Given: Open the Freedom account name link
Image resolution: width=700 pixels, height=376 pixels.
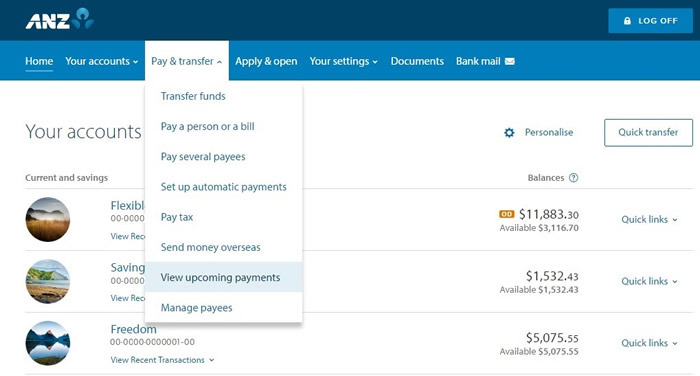Looking at the screenshot, I should [133, 329].
